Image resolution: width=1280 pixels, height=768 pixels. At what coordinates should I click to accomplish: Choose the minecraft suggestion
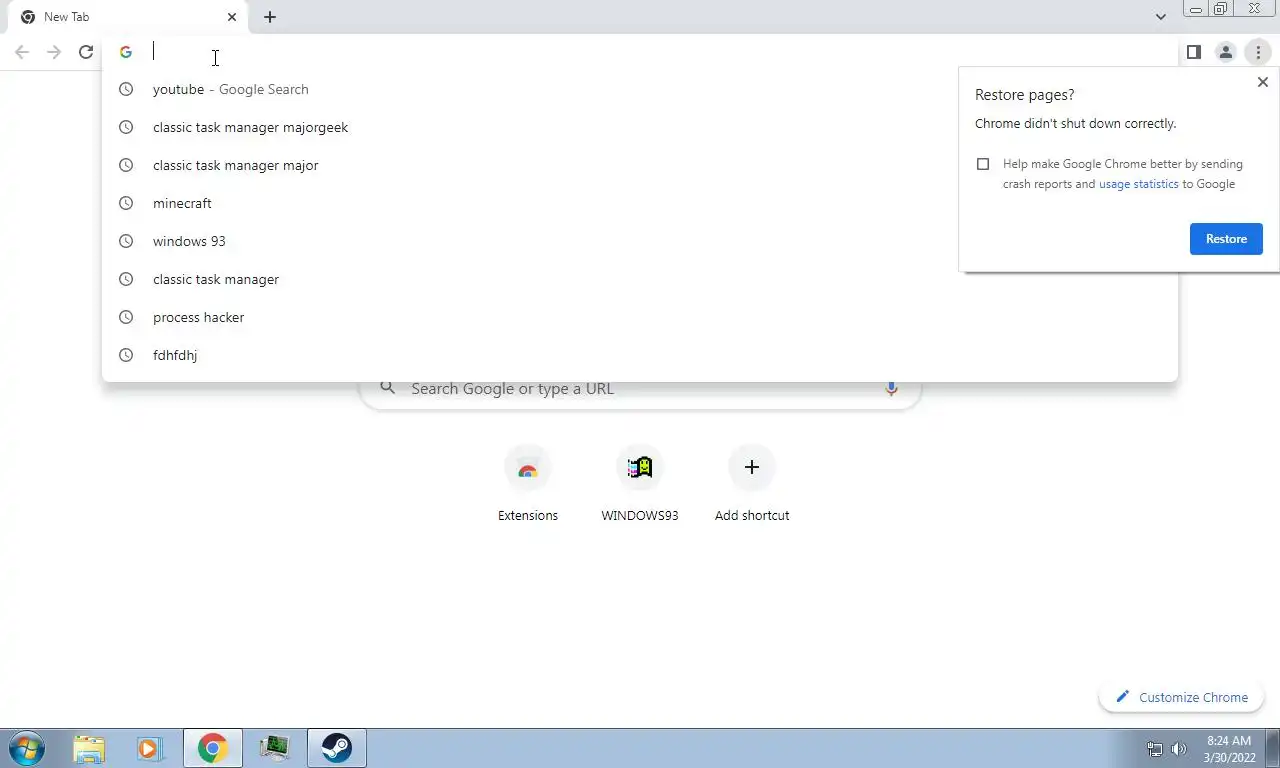[640, 203]
